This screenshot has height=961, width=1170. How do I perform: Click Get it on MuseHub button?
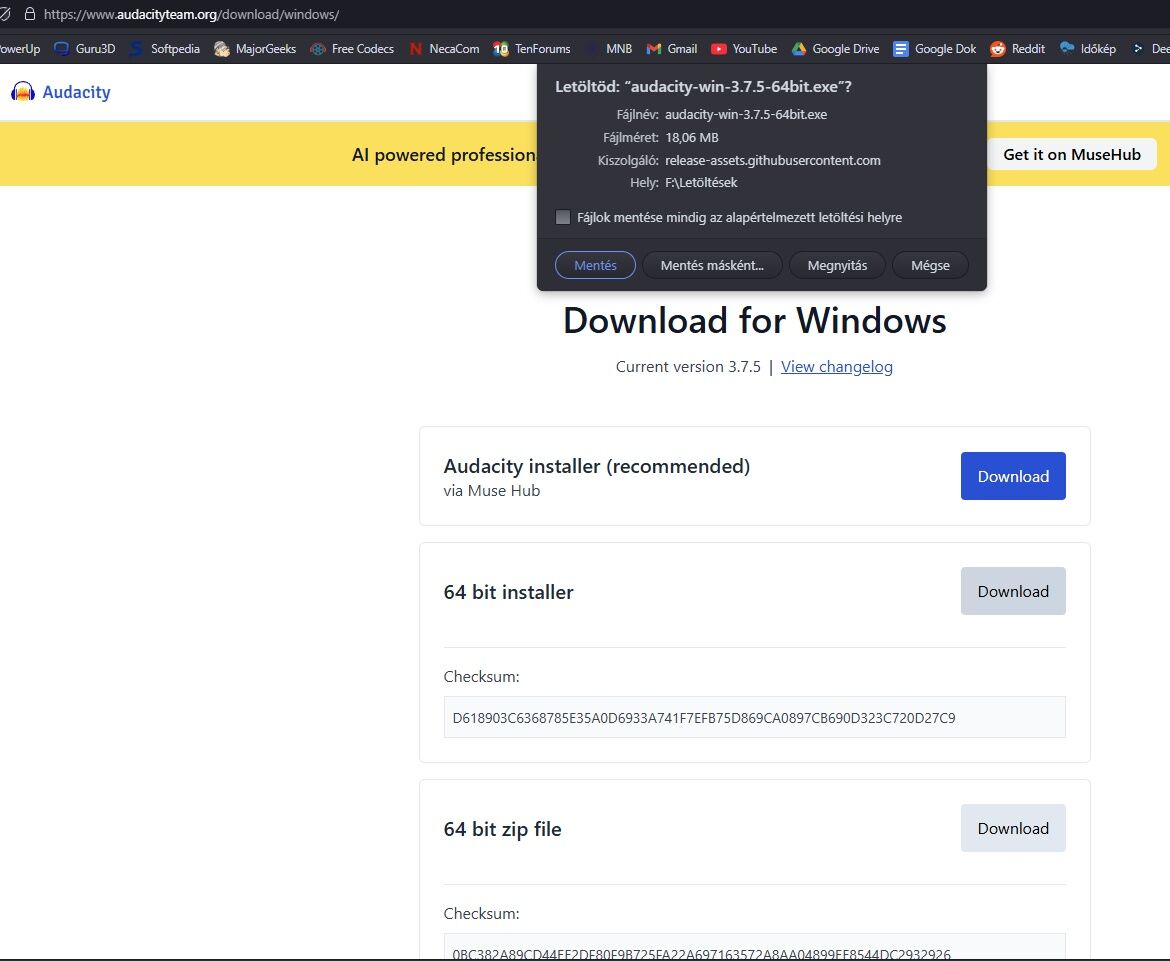point(1072,154)
